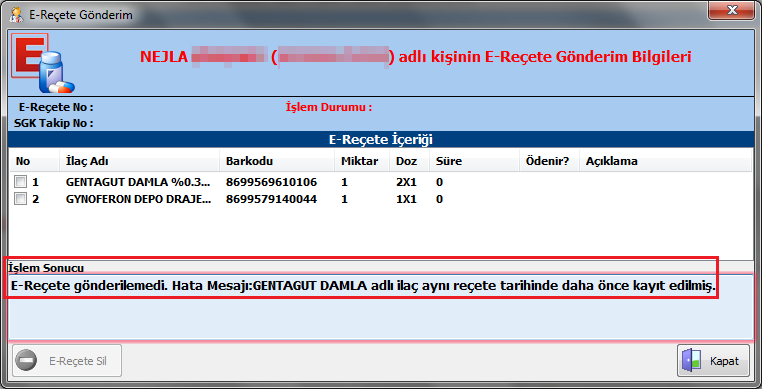The image size is (762, 390).
Task: Close the E-Reçete Gönderim window
Action: [730, 10]
